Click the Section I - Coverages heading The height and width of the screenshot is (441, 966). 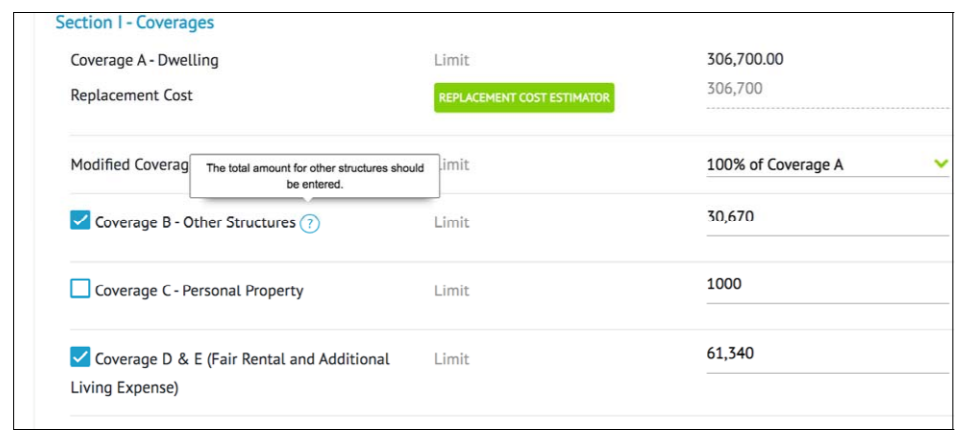pyautogui.click(x=135, y=23)
